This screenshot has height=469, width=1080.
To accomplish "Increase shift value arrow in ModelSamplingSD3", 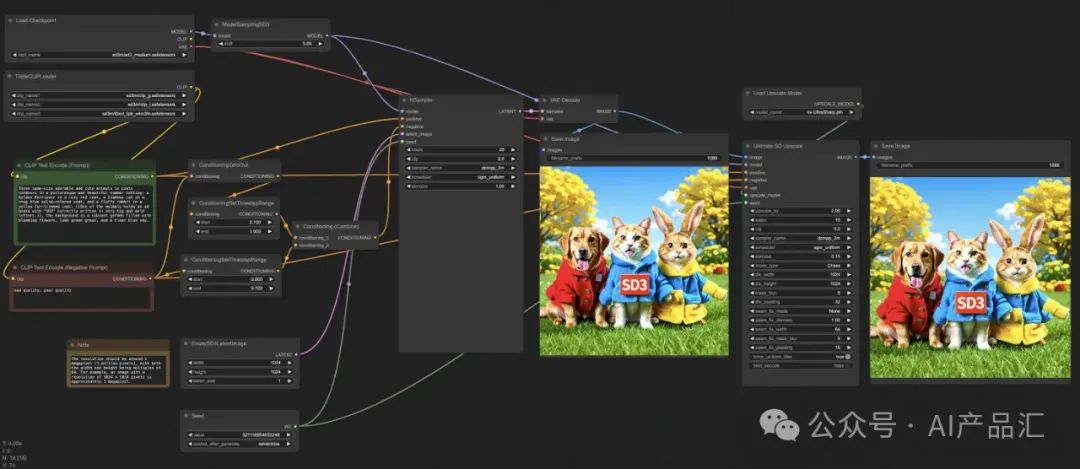I will pos(320,43).
